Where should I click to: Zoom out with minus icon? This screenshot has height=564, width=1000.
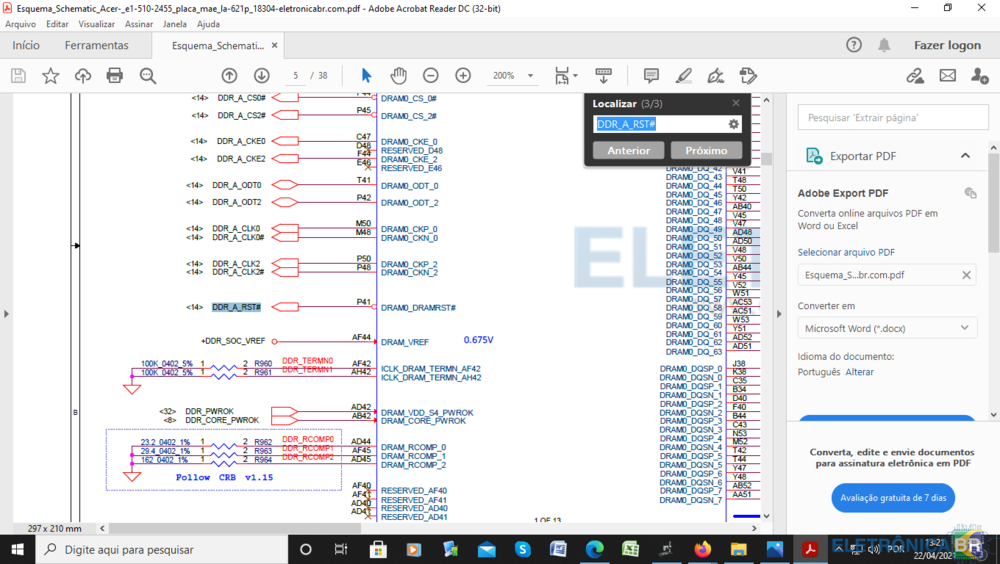431,75
